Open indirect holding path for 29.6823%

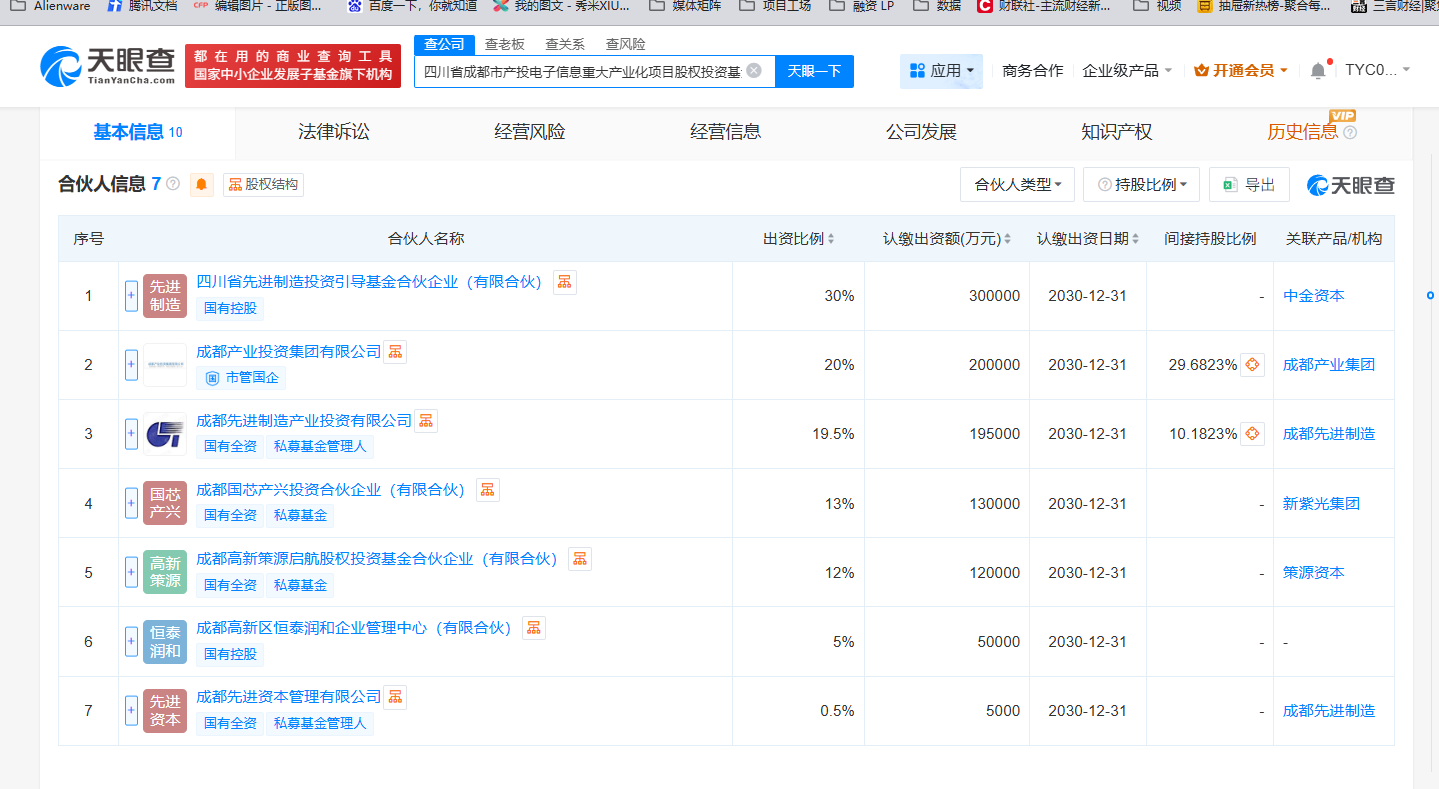pos(1252,365)
